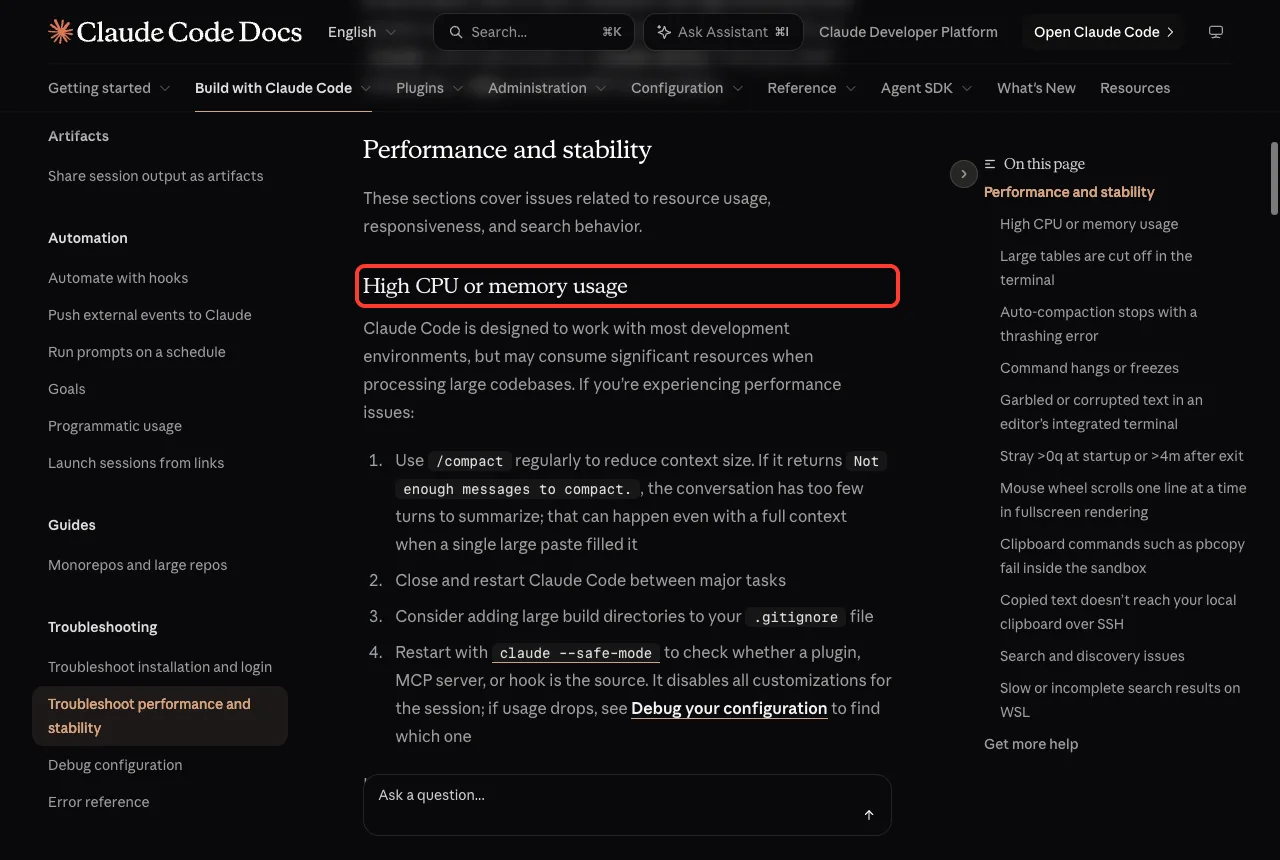
Task: Open Debug configuration sidebar page
Action: click(x=115, y=765)
